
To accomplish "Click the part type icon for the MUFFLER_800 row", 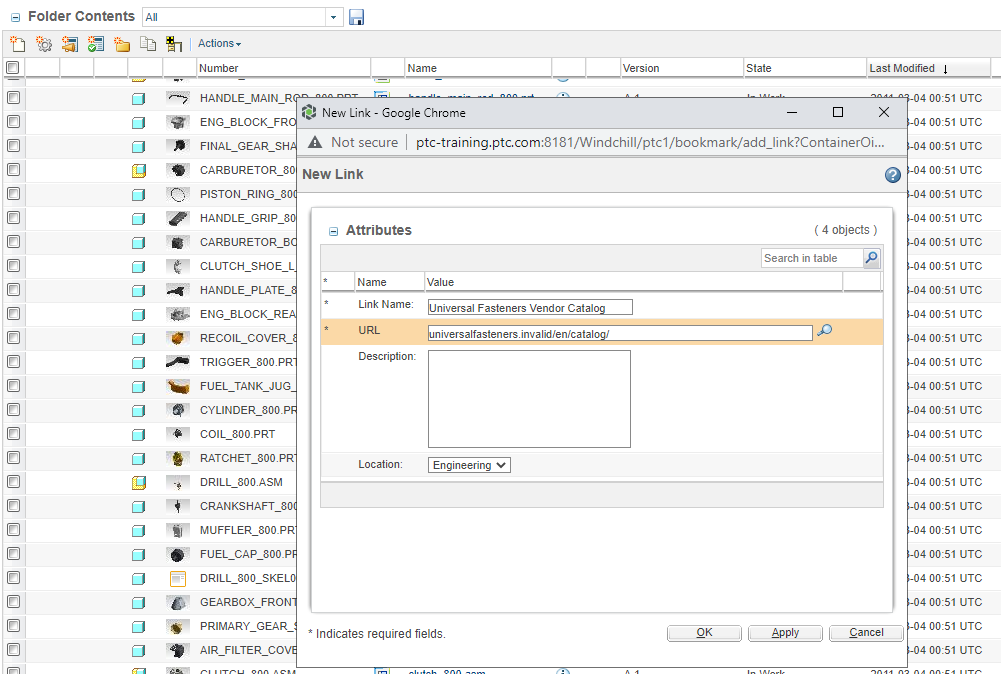I will [139, 530].
